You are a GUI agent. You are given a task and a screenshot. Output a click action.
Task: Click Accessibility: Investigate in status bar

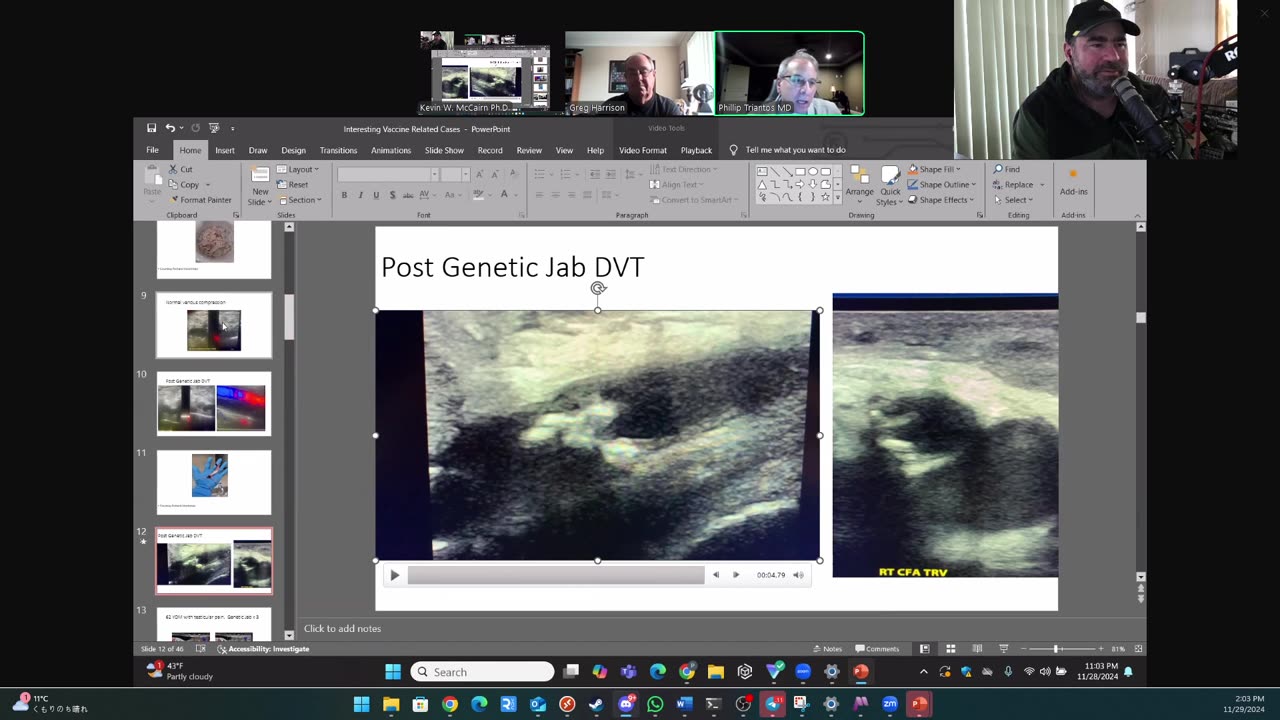pyautogui.click(x=264, y=649)
